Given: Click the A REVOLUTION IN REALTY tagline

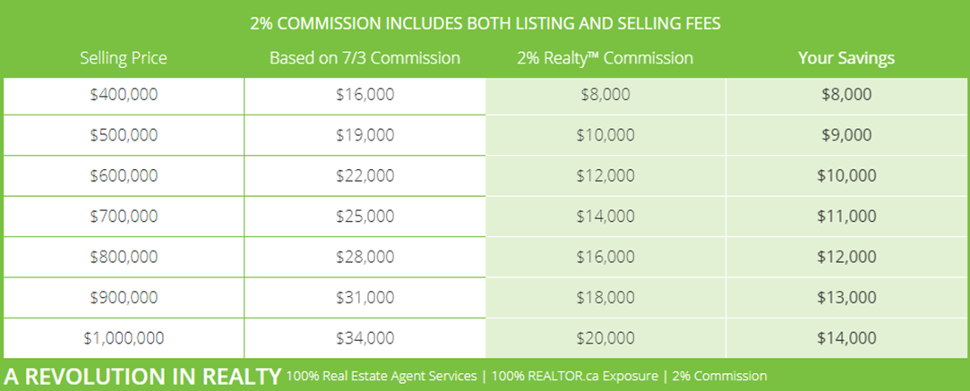Looking at the screenshot, I should click(143, 376).
